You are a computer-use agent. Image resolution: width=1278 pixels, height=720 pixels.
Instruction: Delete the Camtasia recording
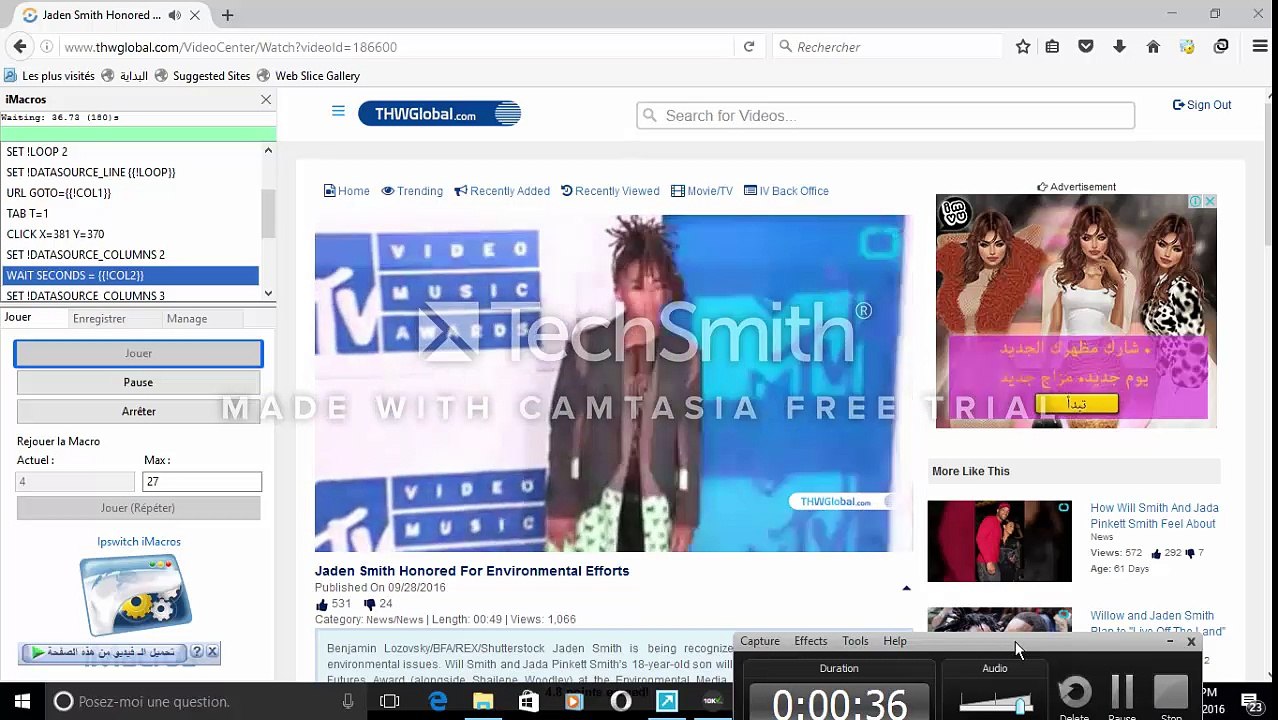coord(1074,692)
